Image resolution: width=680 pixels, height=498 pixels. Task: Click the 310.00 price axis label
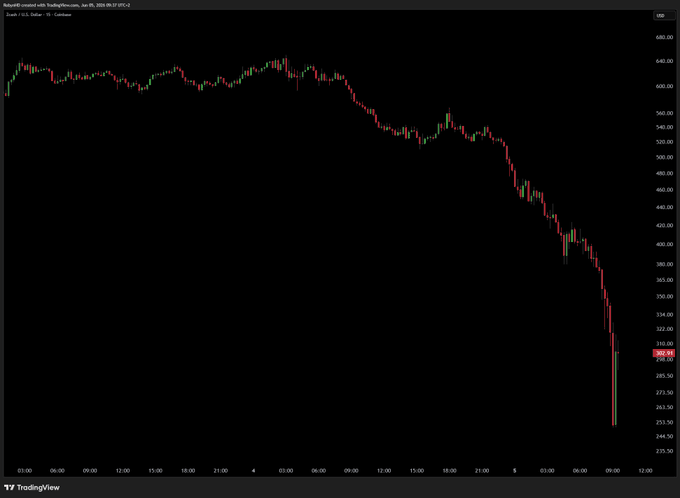664,344
